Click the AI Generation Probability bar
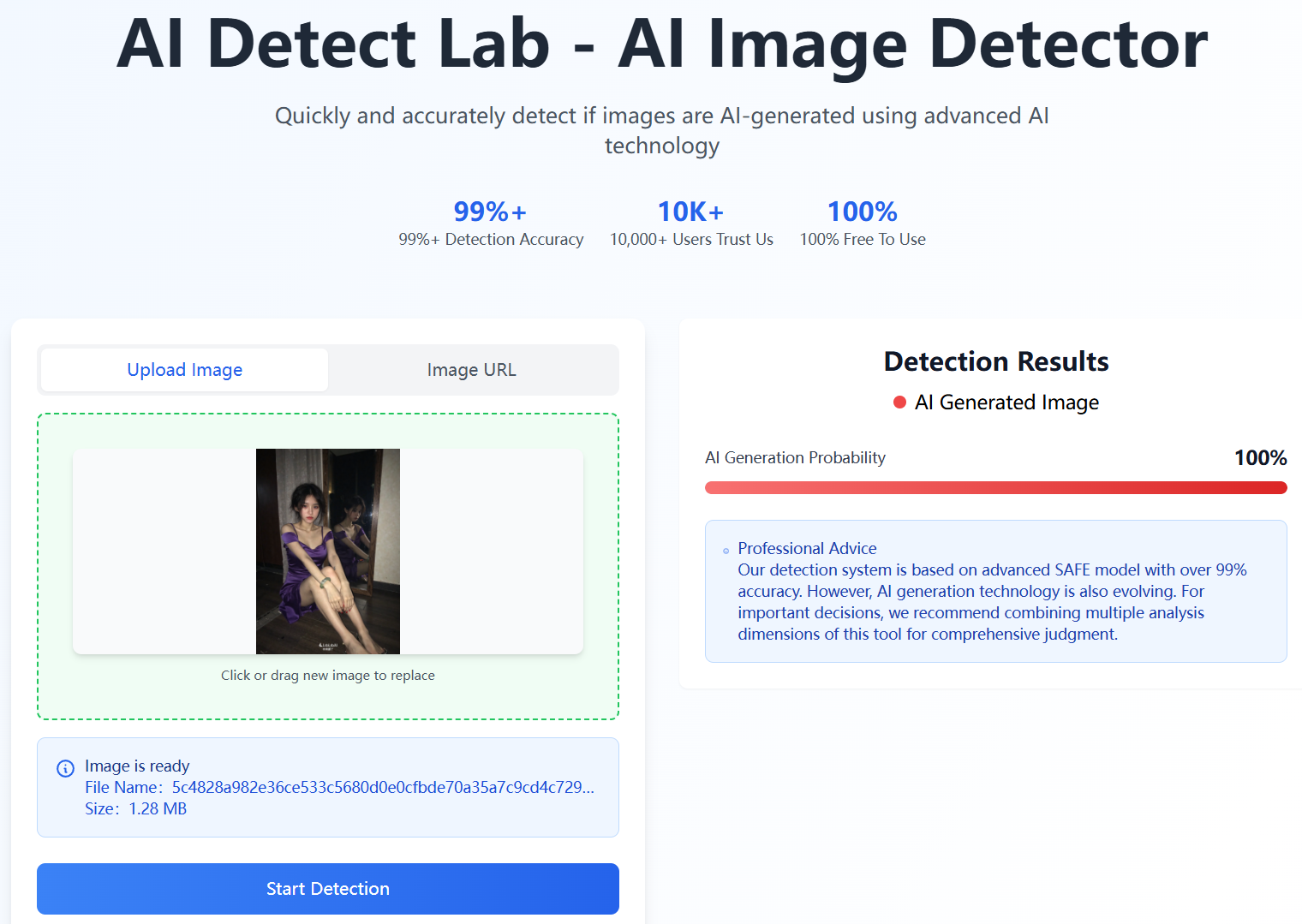 coord(995,486)
